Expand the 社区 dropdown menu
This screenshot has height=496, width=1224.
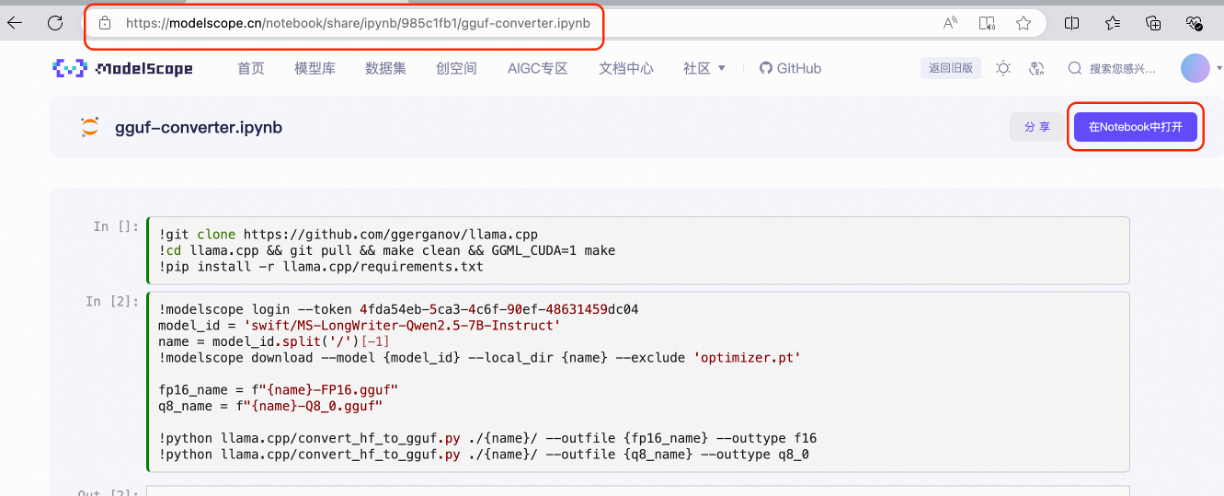pyautogui.click(x=704, y=68)
